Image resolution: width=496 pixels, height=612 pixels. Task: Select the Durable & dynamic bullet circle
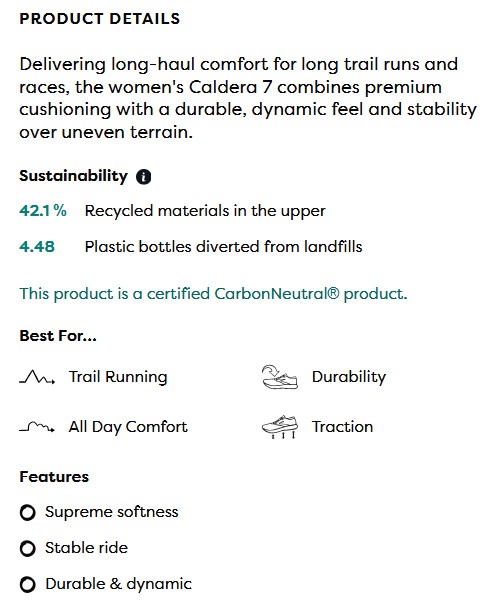pos(27,585)
